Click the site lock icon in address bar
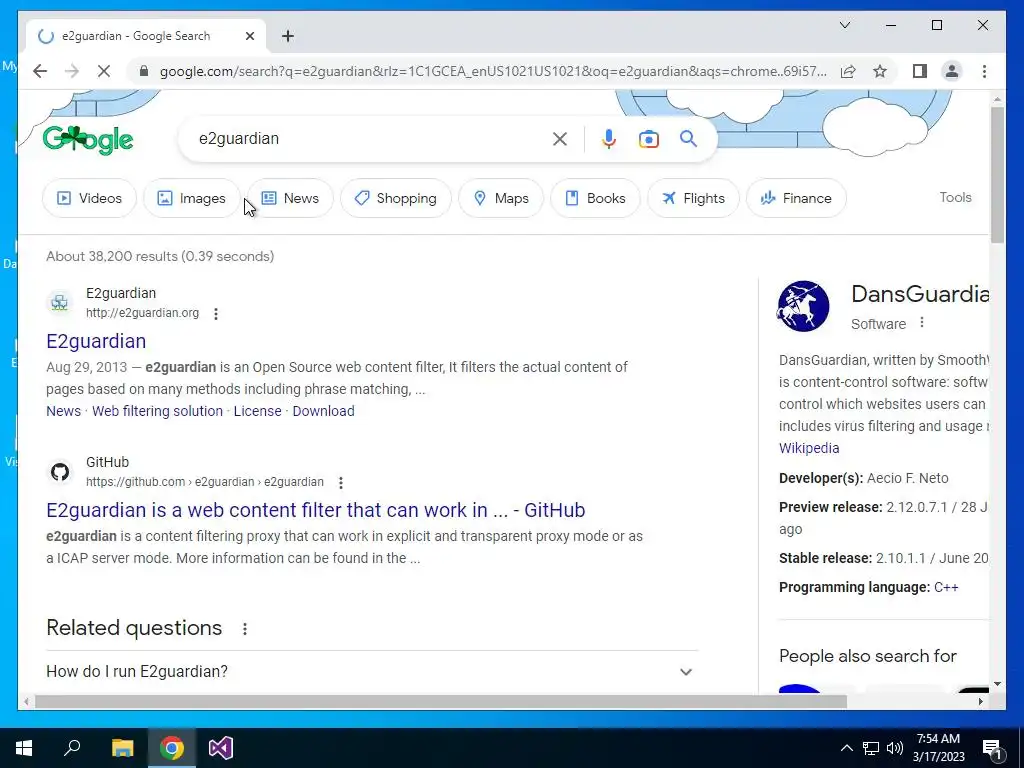Viewport: 1024px width, 768px height. click(144, 71)
